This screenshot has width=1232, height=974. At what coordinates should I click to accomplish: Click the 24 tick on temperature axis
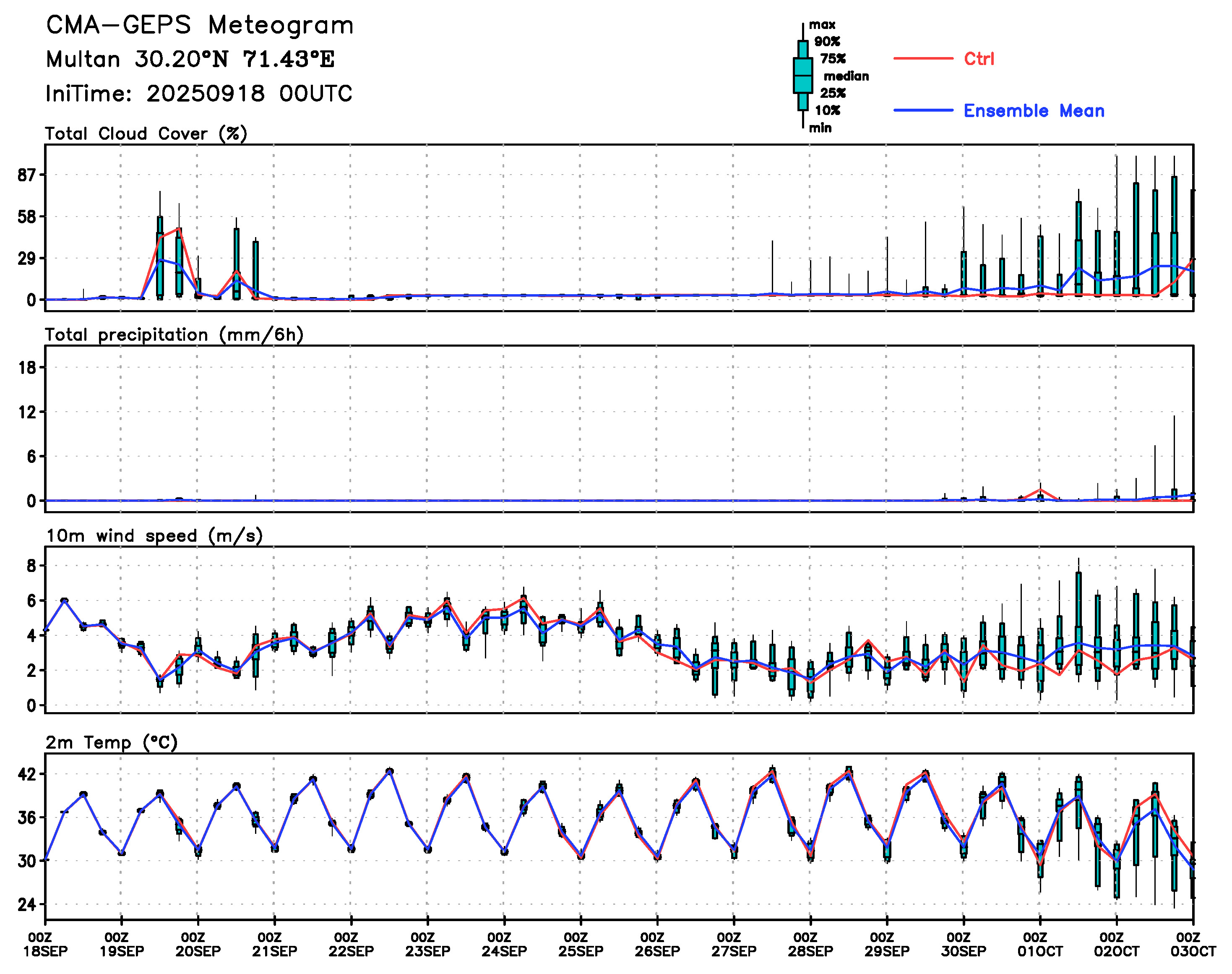point(27,904)
